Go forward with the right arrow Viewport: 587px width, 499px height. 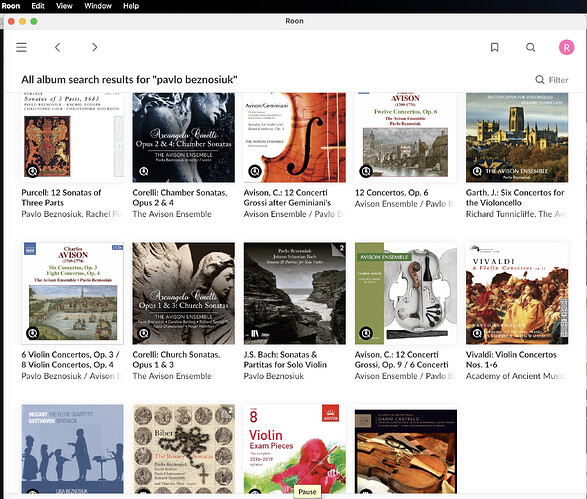click(x=94, y=47)
